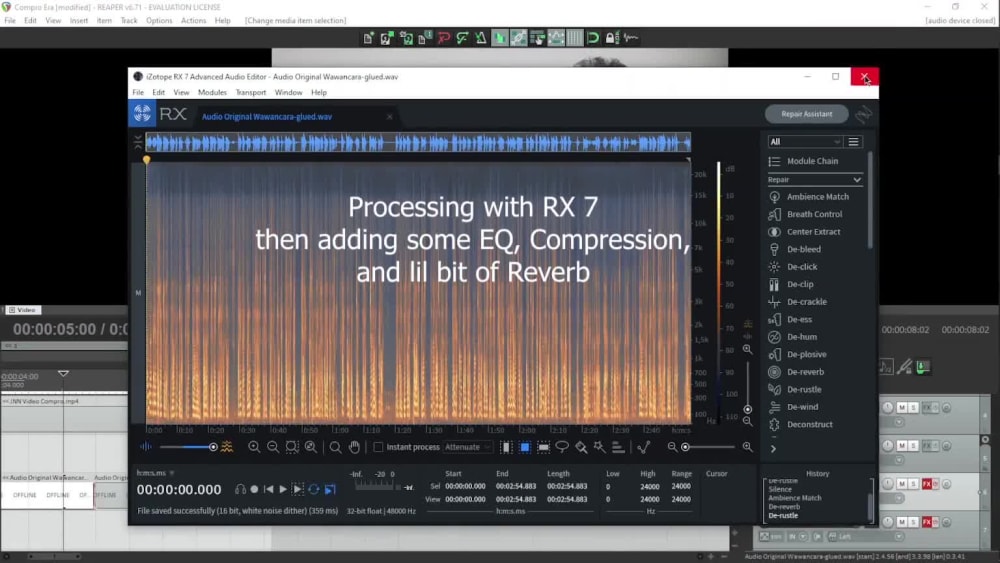Launch the Repair Assistant
Viewport: 1000px width, 563px height.
(807, 114)
